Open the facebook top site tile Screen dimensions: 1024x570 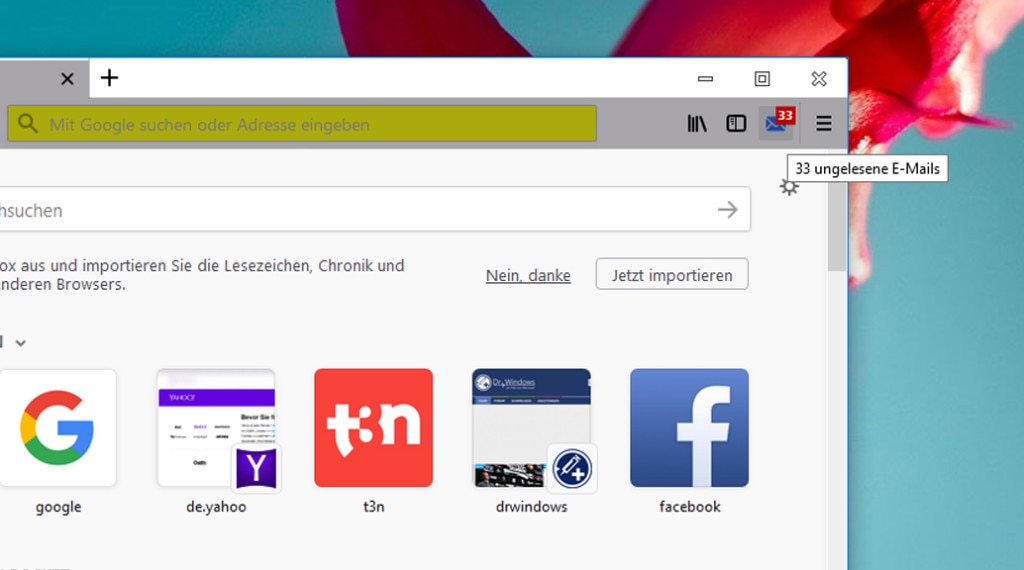[689, 428]
